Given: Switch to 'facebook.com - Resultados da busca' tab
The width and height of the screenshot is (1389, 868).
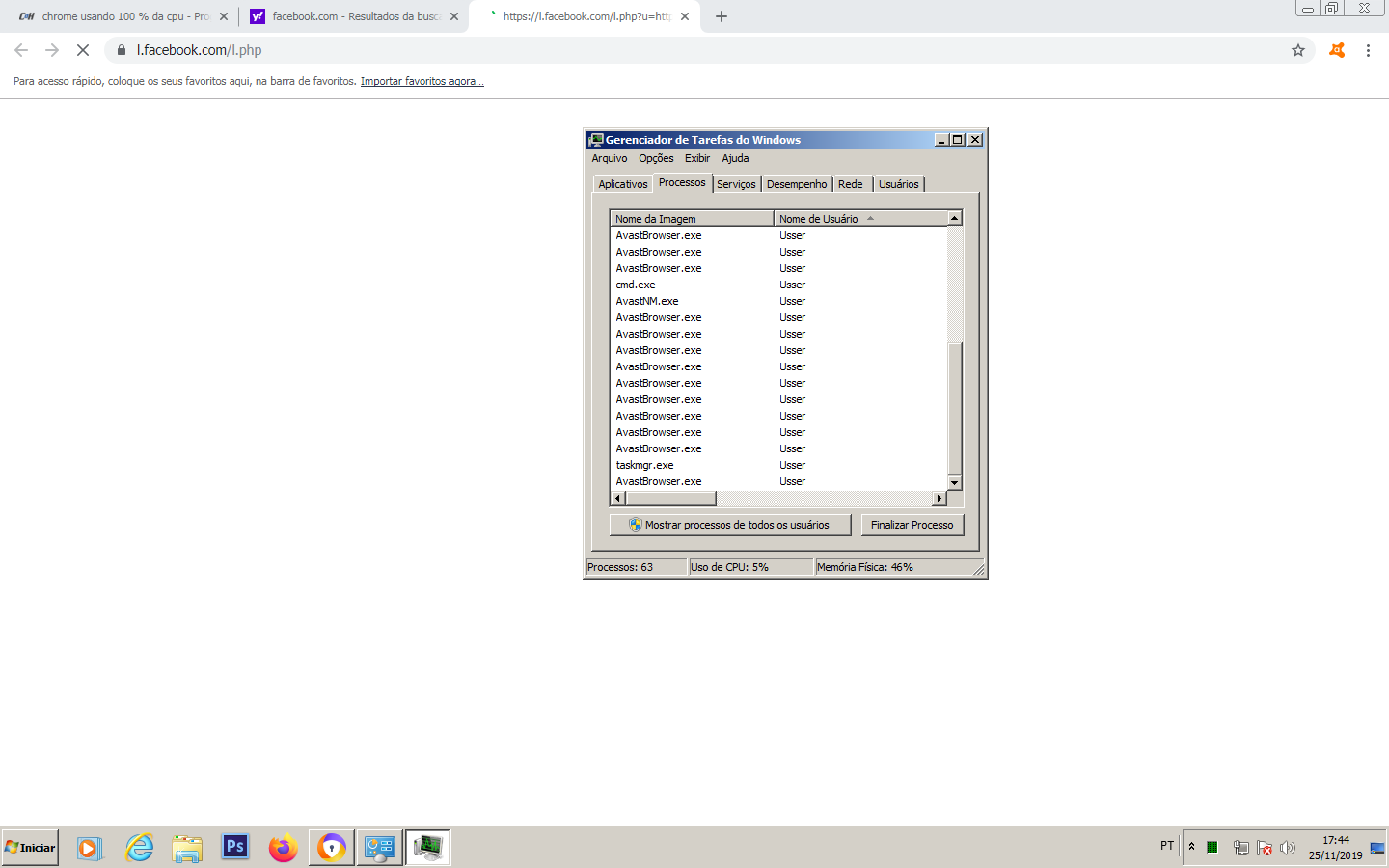Looking at the screenshot, I should coord(353,16).
